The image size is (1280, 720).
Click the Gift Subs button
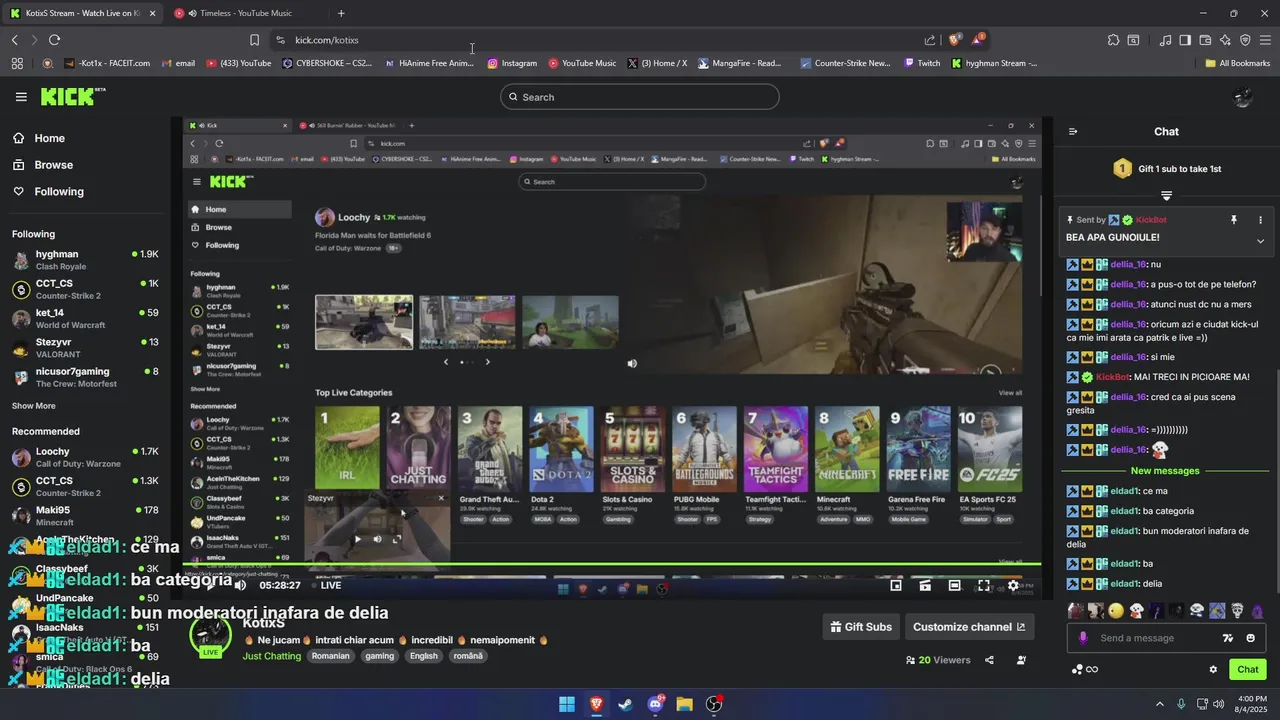coord(861,627)
